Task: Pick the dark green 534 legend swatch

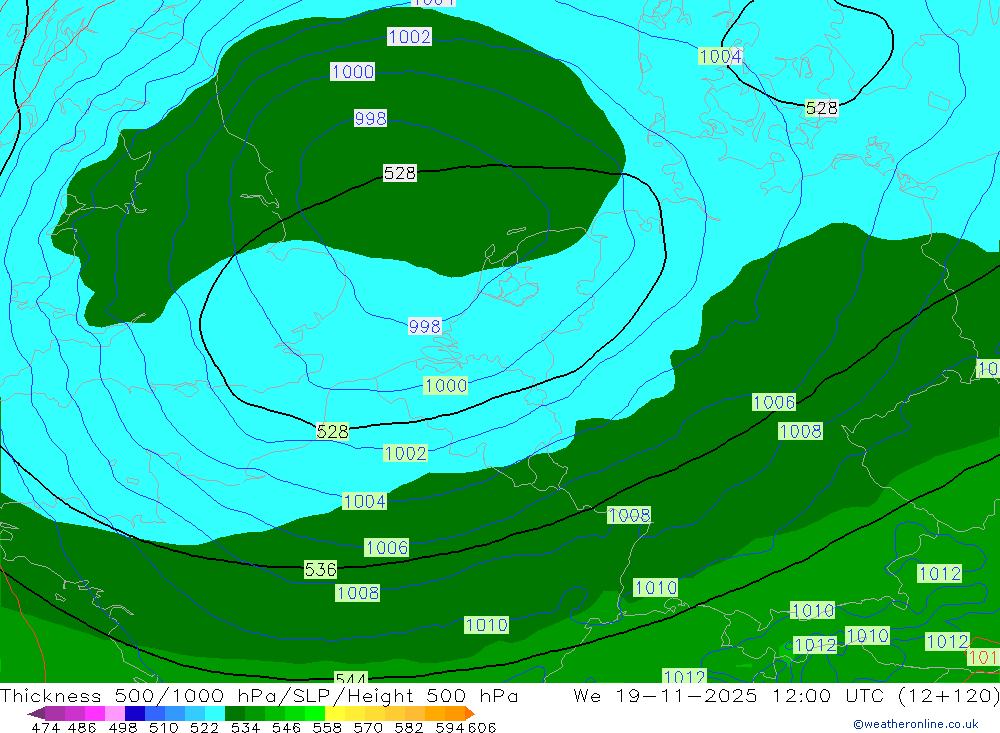Action: click(x=235, y=713)
